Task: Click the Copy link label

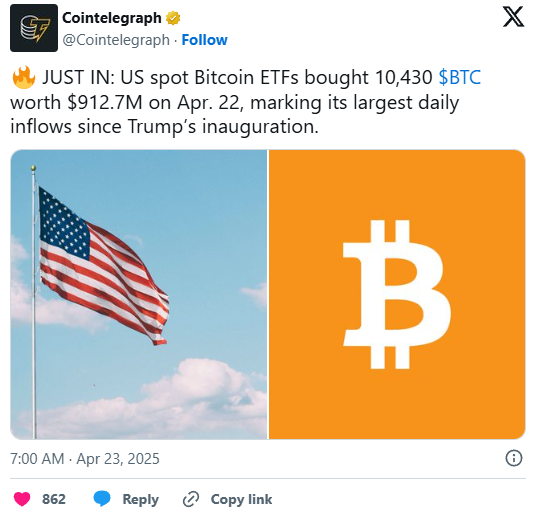Action: point(241,499)
